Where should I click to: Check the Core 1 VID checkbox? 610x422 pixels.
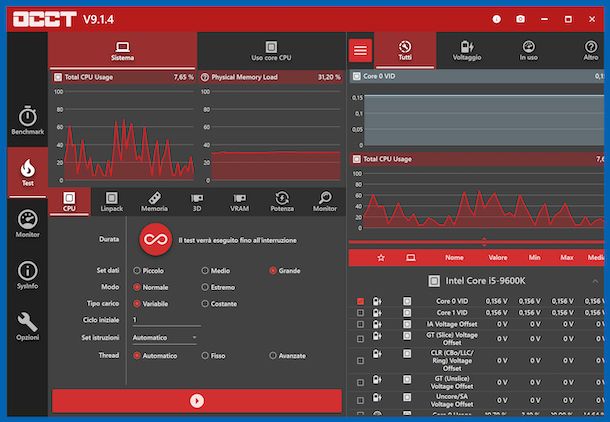tap(360, 313)
